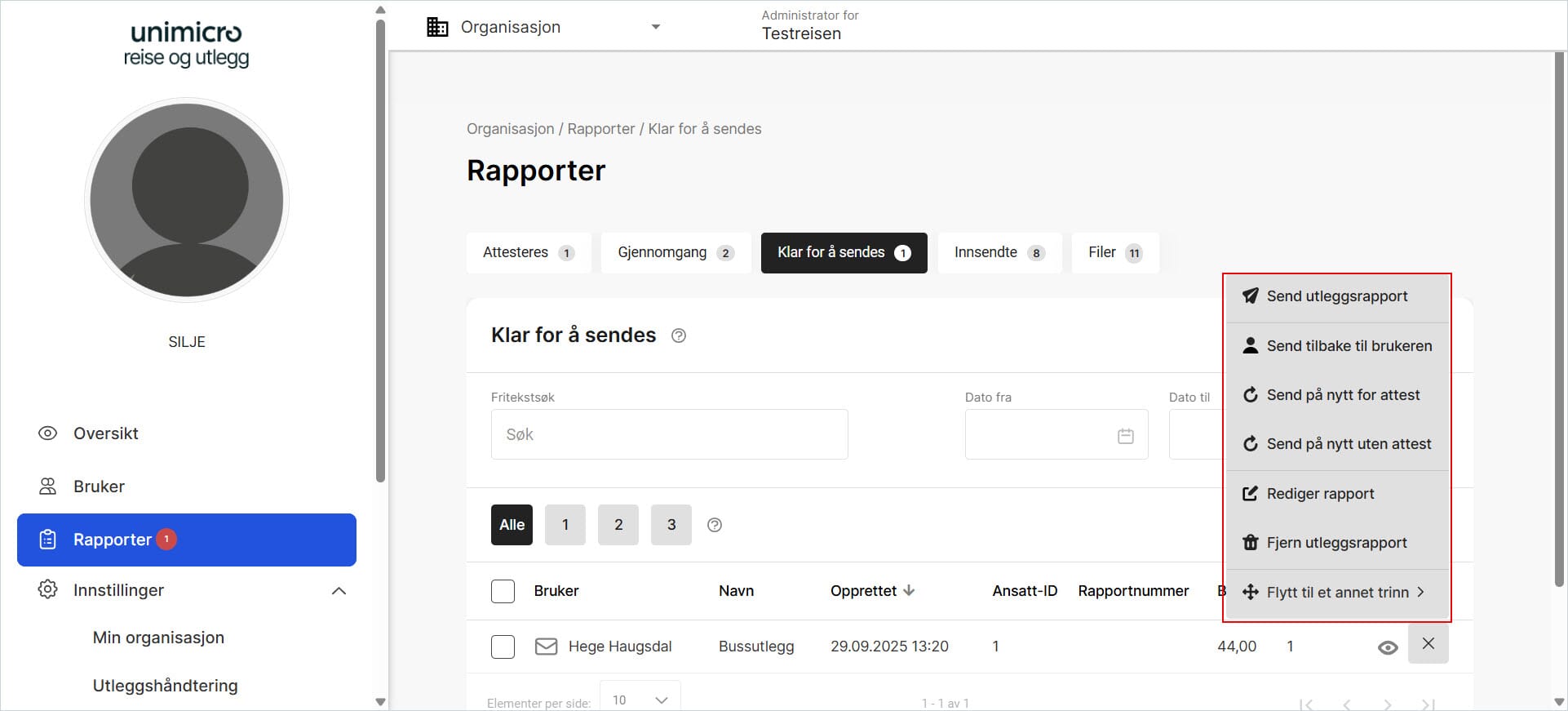The height and width of the screenshot is (711, 1568).
Task: Click the envelope icon for Hege Haugsdal
Action: coord(546,647)
